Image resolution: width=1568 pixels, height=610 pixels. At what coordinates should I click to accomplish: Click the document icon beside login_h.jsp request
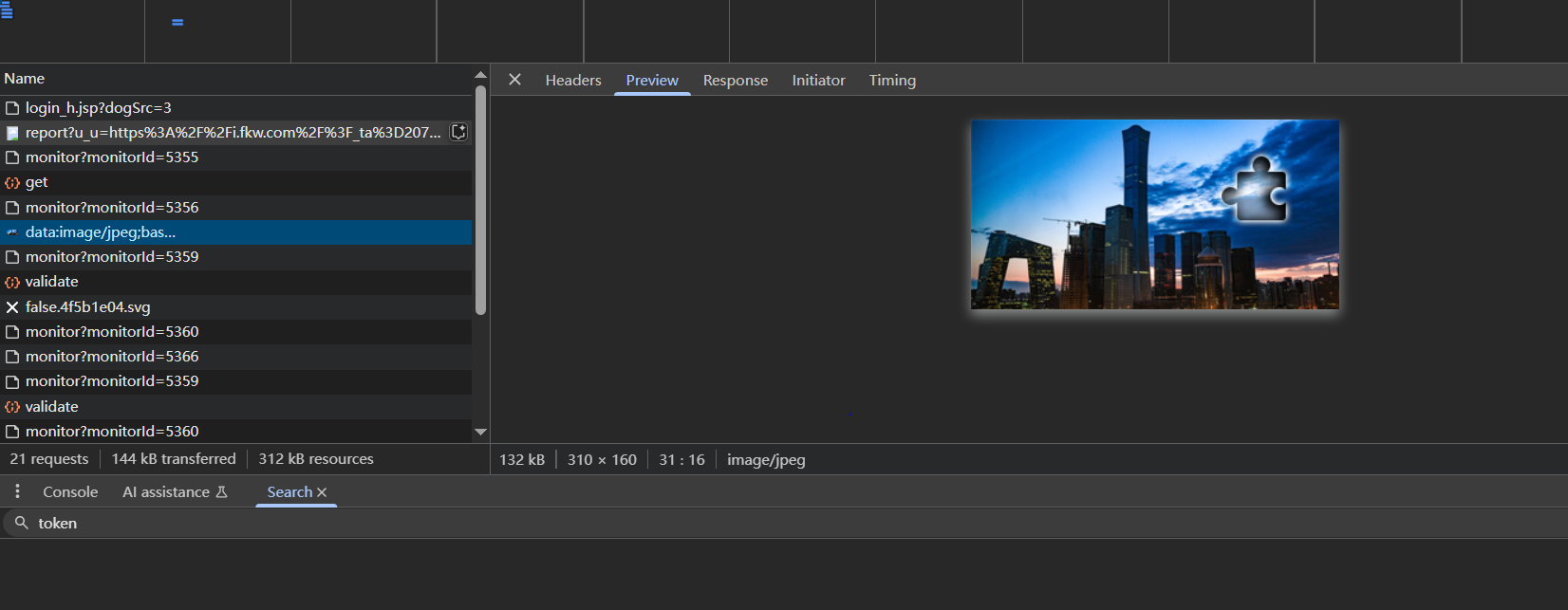(12, 108)
